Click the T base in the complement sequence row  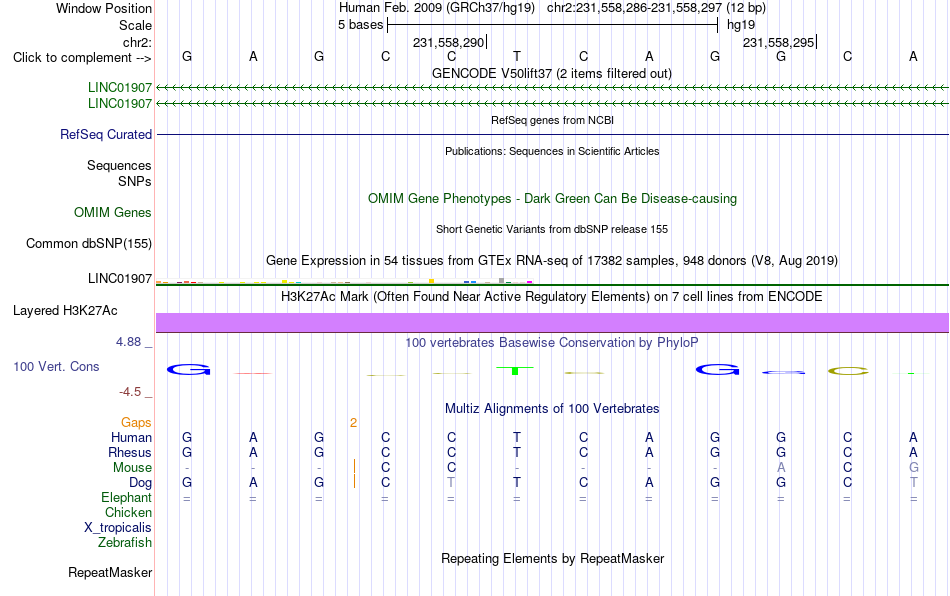[x=517, y=56]
